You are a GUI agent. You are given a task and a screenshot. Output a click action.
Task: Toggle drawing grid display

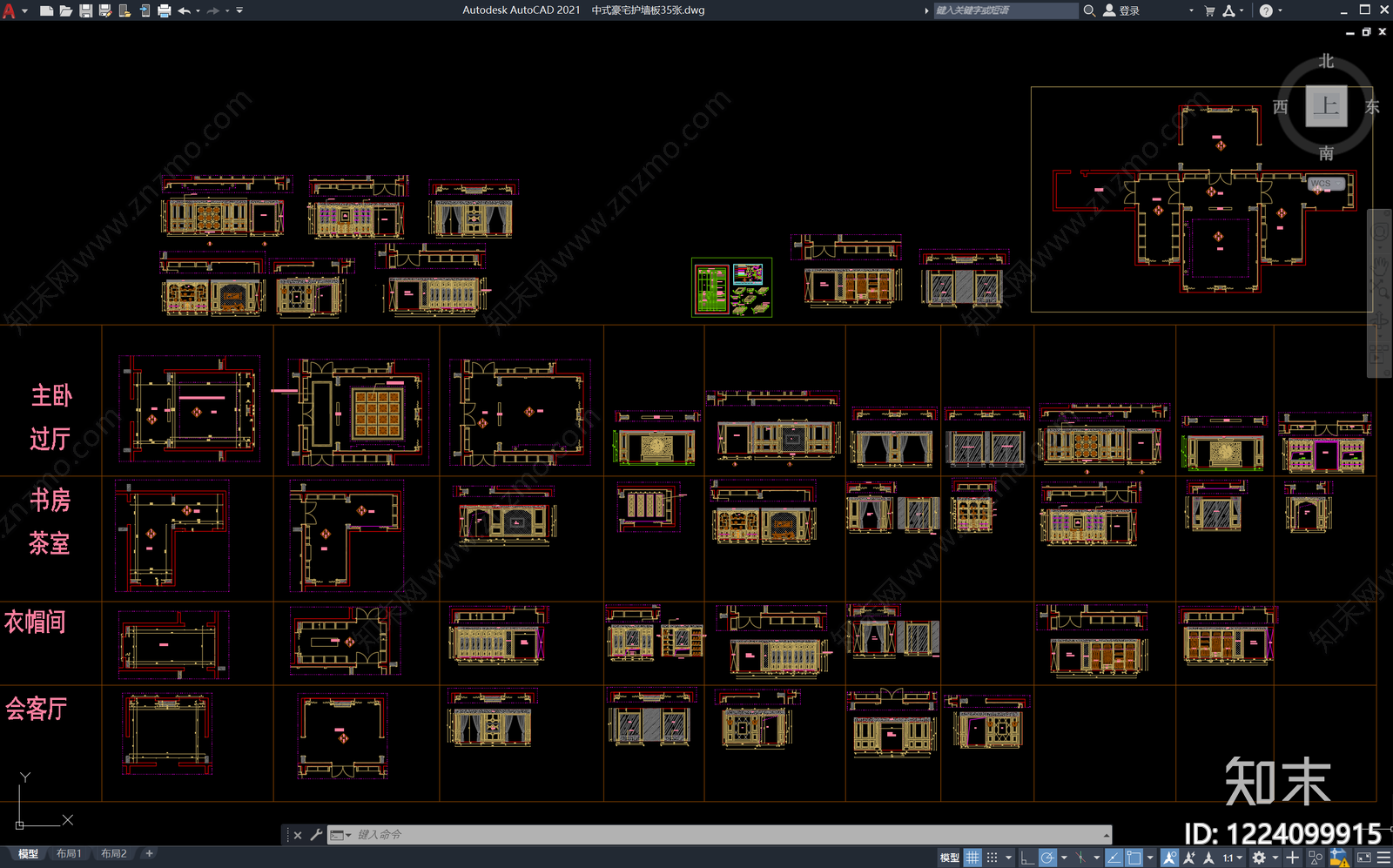(972, 858)
